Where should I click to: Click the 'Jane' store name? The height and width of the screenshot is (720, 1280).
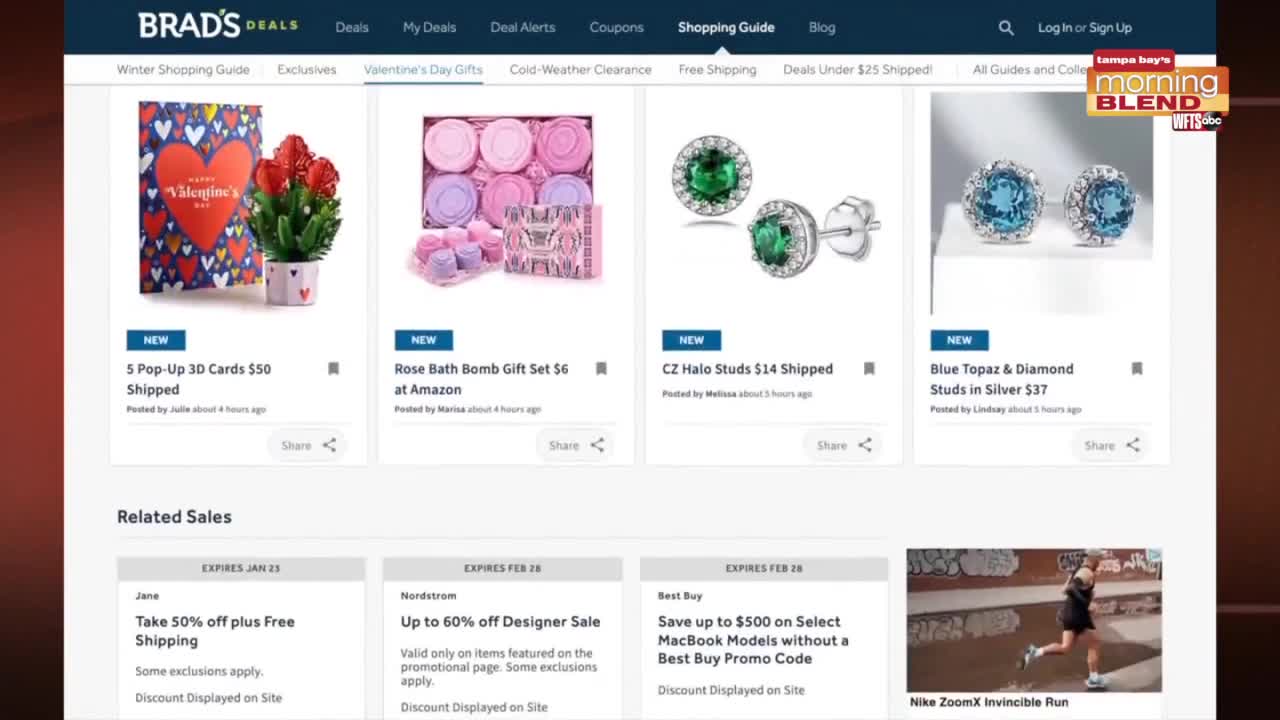(x=147, y=596)
